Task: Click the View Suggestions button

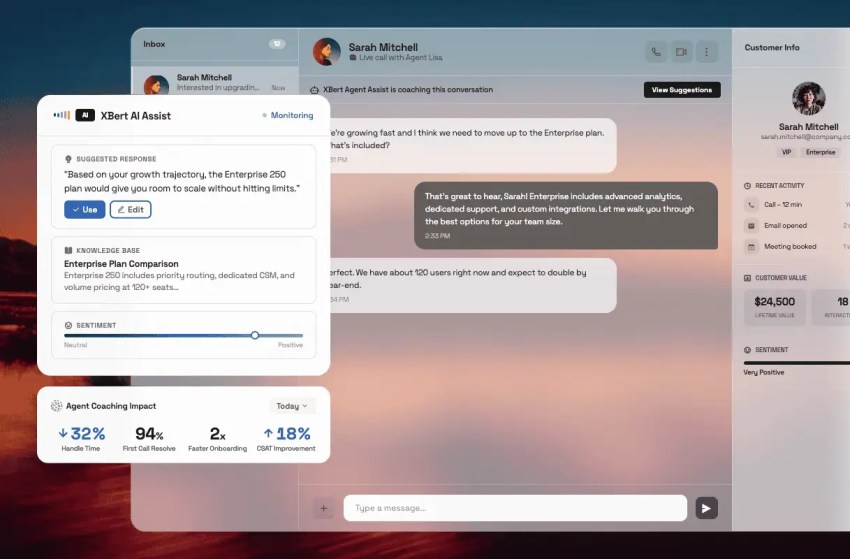Action: [681, 90]
